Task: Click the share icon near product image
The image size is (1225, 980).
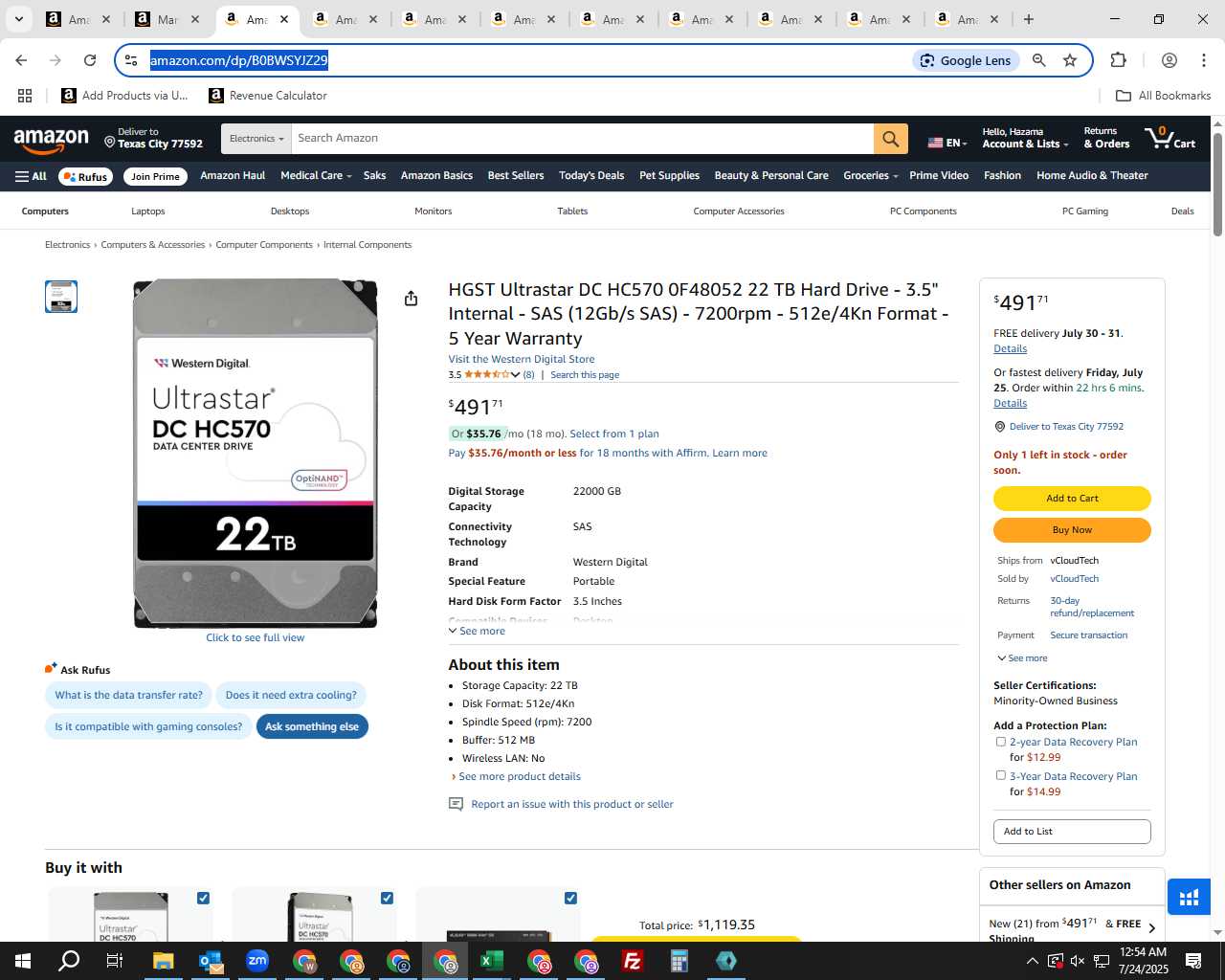Action: pyautogui.click(x=411, y=299)
